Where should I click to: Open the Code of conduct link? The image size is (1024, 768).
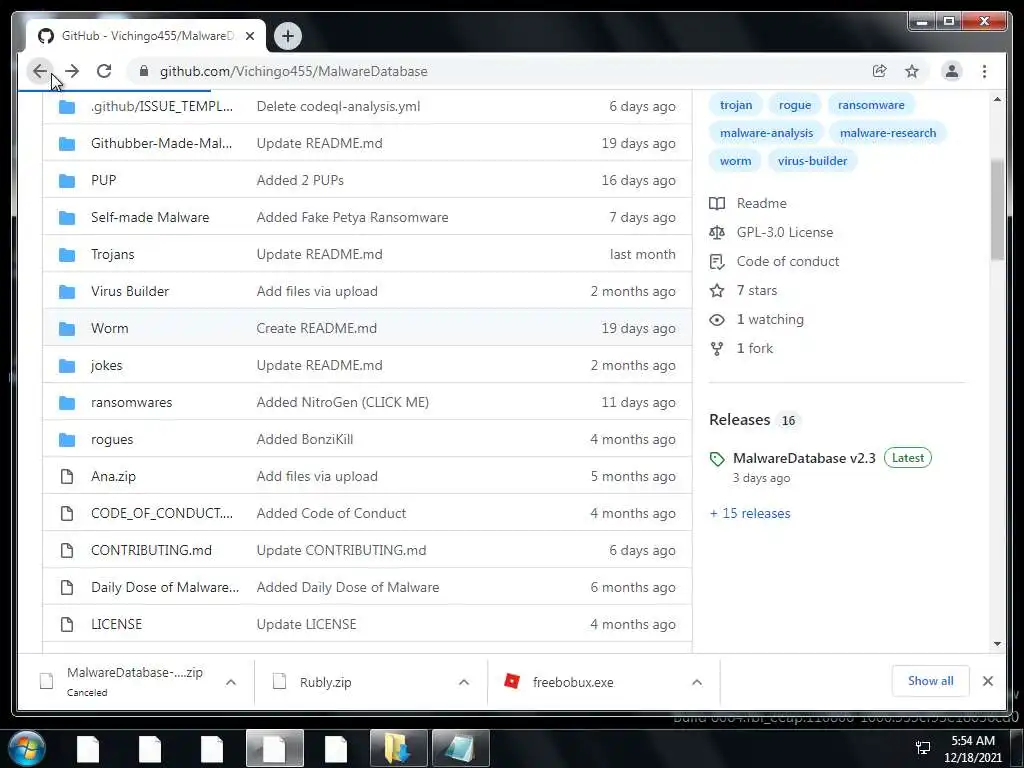click(x=774, y=261)
